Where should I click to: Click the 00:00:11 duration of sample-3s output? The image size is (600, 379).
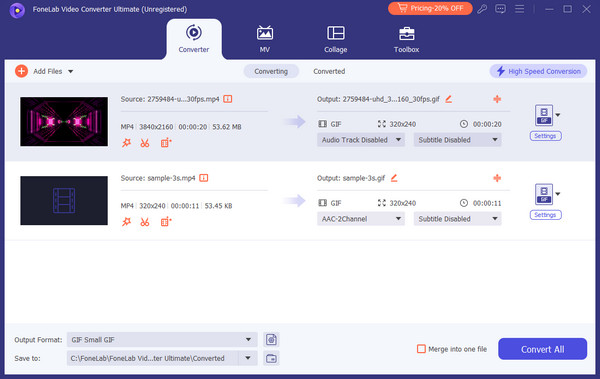point(487,203)
